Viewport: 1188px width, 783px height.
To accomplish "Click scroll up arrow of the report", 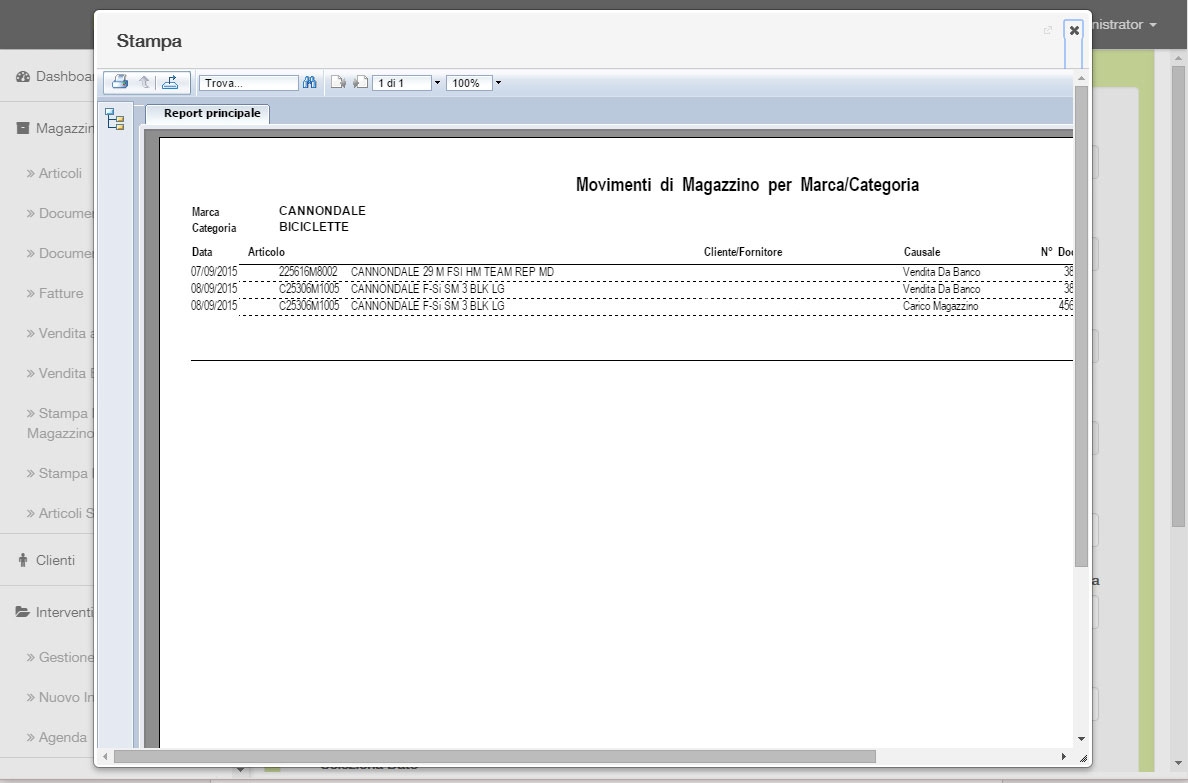I will click(1081, 78).
